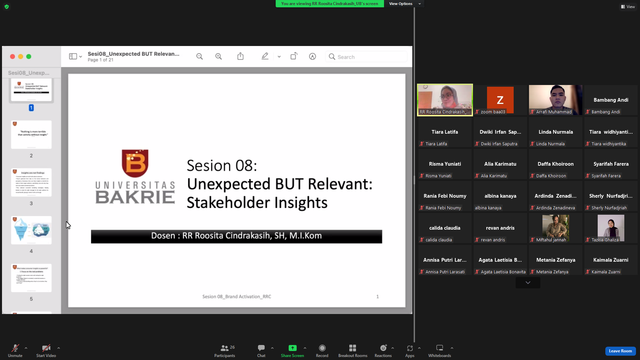Click the Risma Yuniati participant tile
The height and width of the screenshot is (360, 640).
[x=445, y=164]
